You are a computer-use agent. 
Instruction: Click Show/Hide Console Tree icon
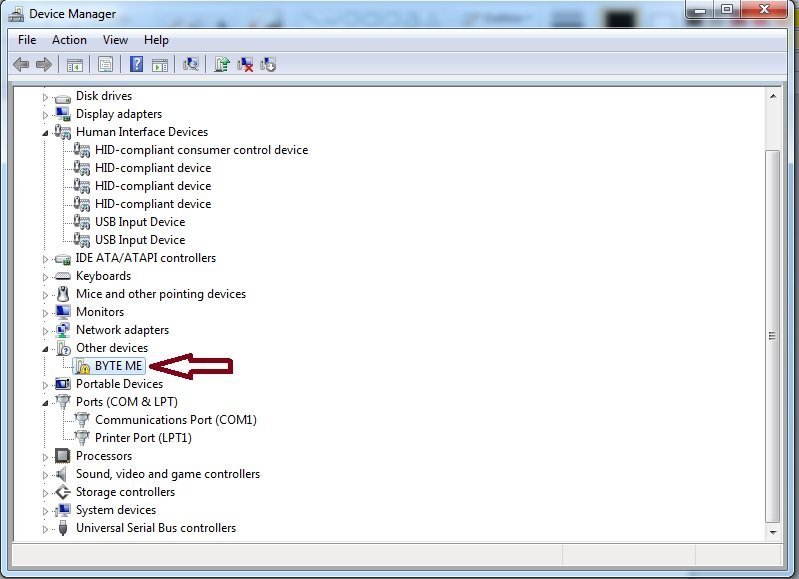tap(74, 64)
